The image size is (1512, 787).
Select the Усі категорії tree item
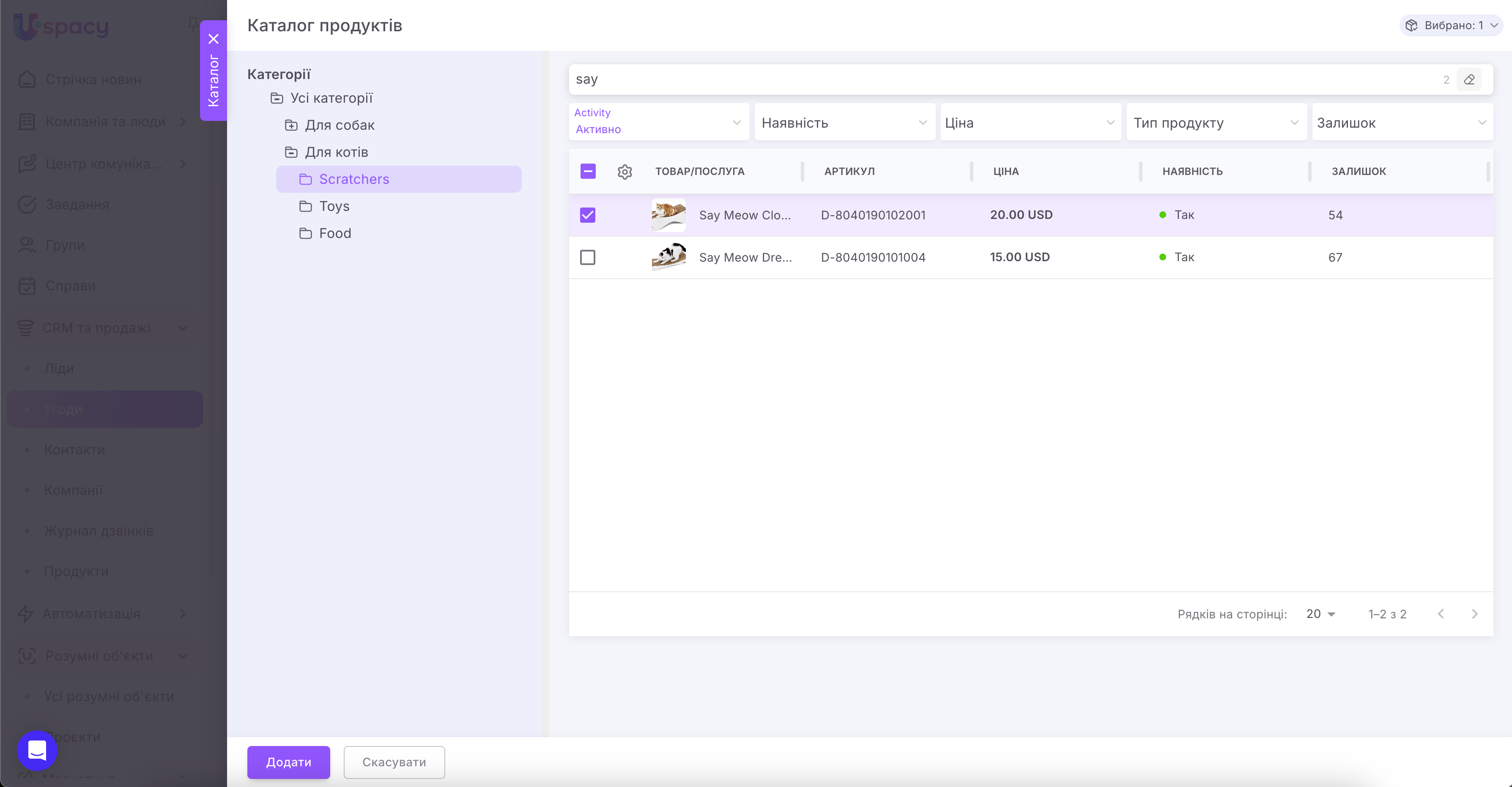(x=331, y=98)
